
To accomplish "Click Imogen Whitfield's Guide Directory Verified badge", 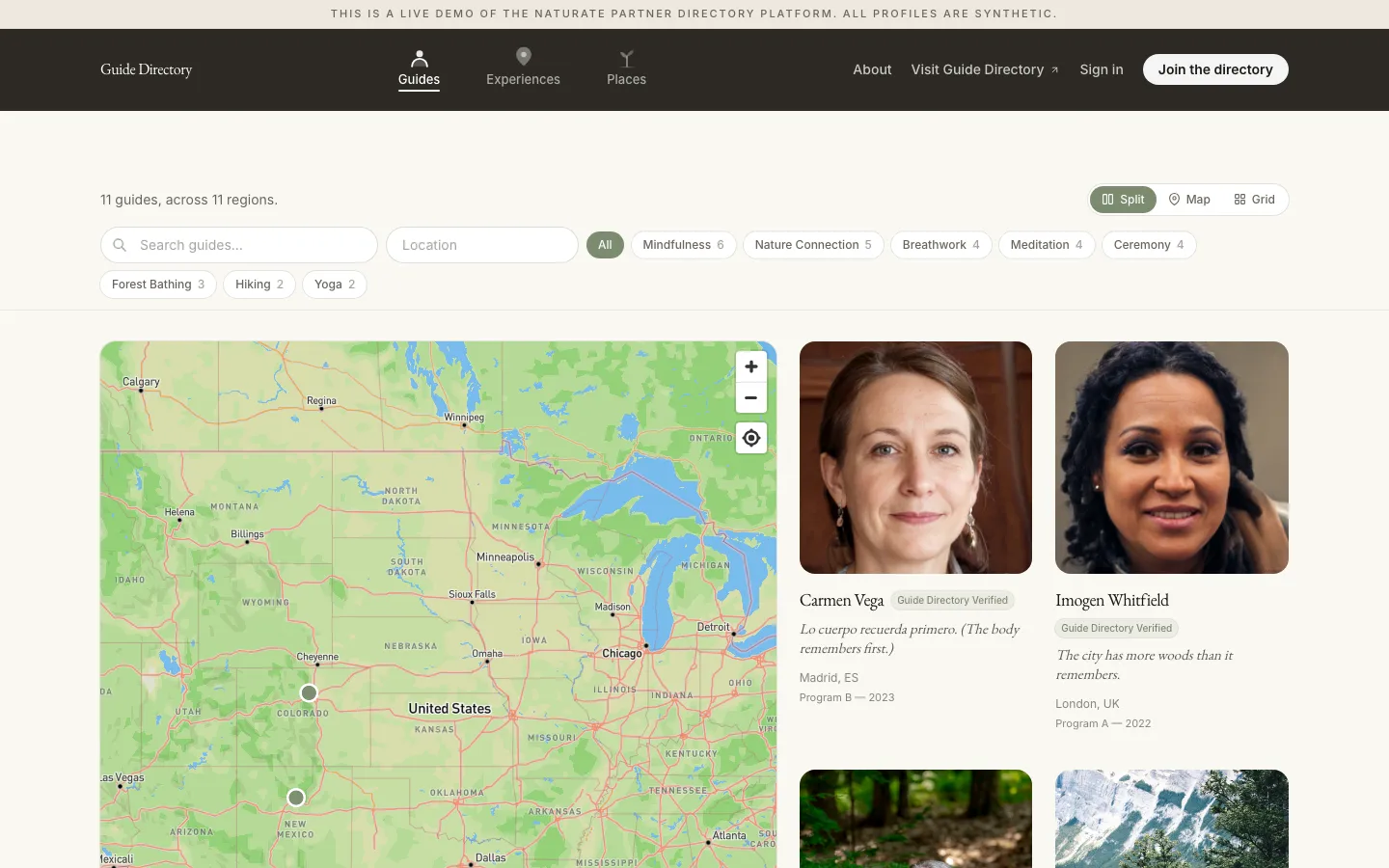I will [x=1116, y=628].
